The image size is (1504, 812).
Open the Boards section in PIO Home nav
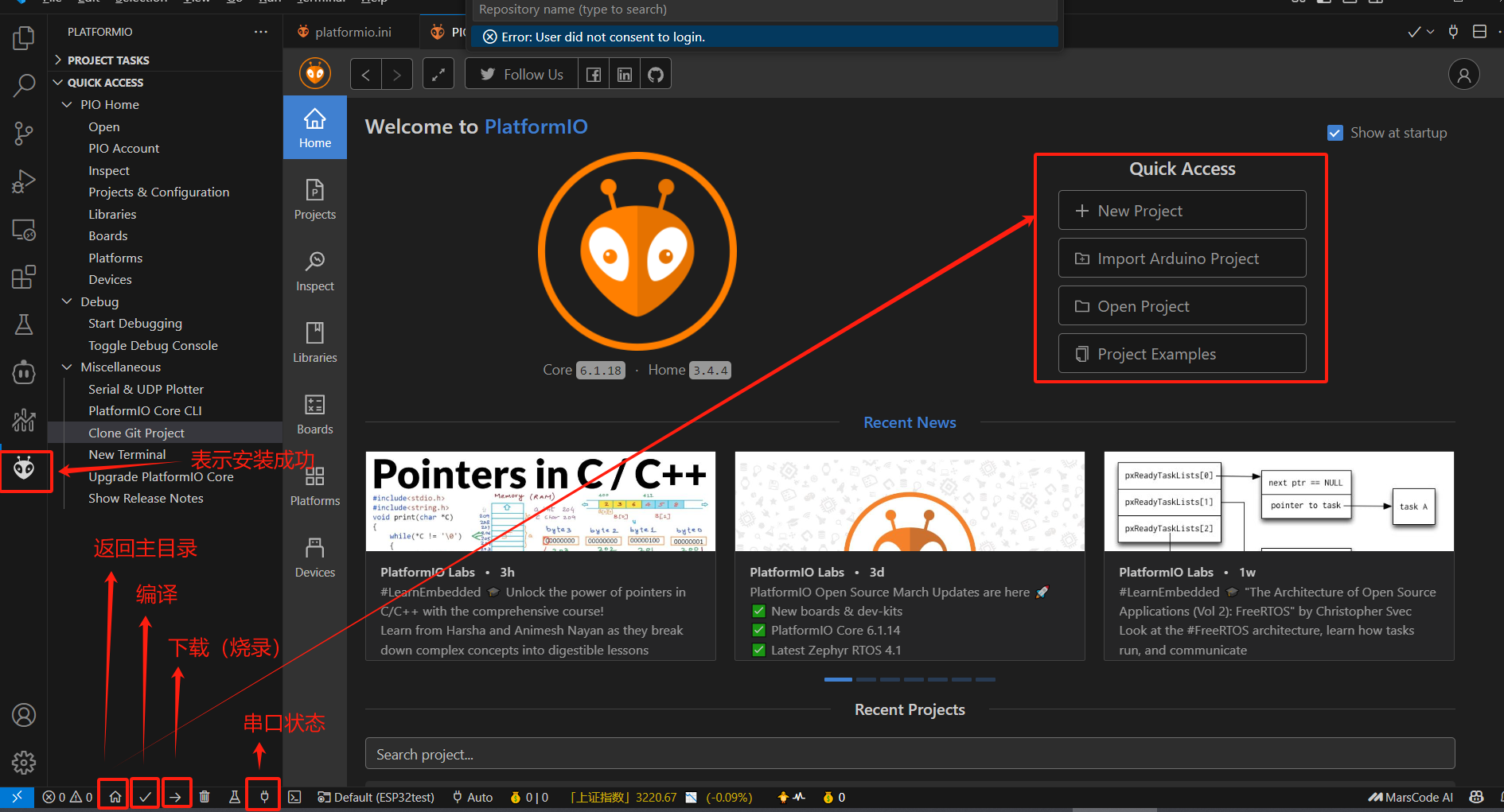click(315, 414)
